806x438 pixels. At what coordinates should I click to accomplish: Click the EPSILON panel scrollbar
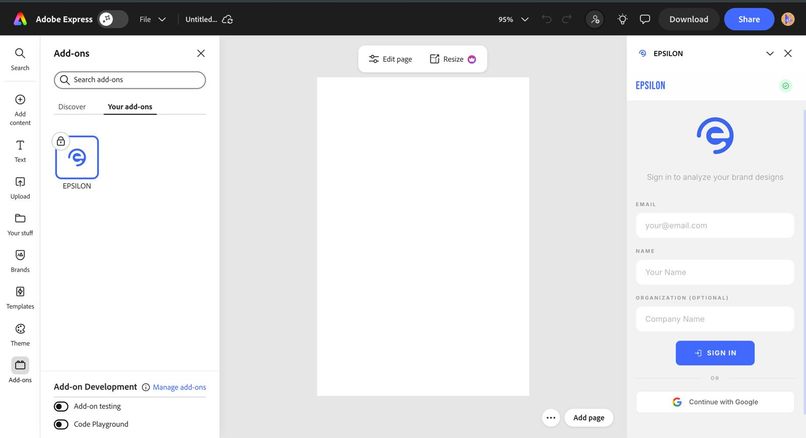804,262
